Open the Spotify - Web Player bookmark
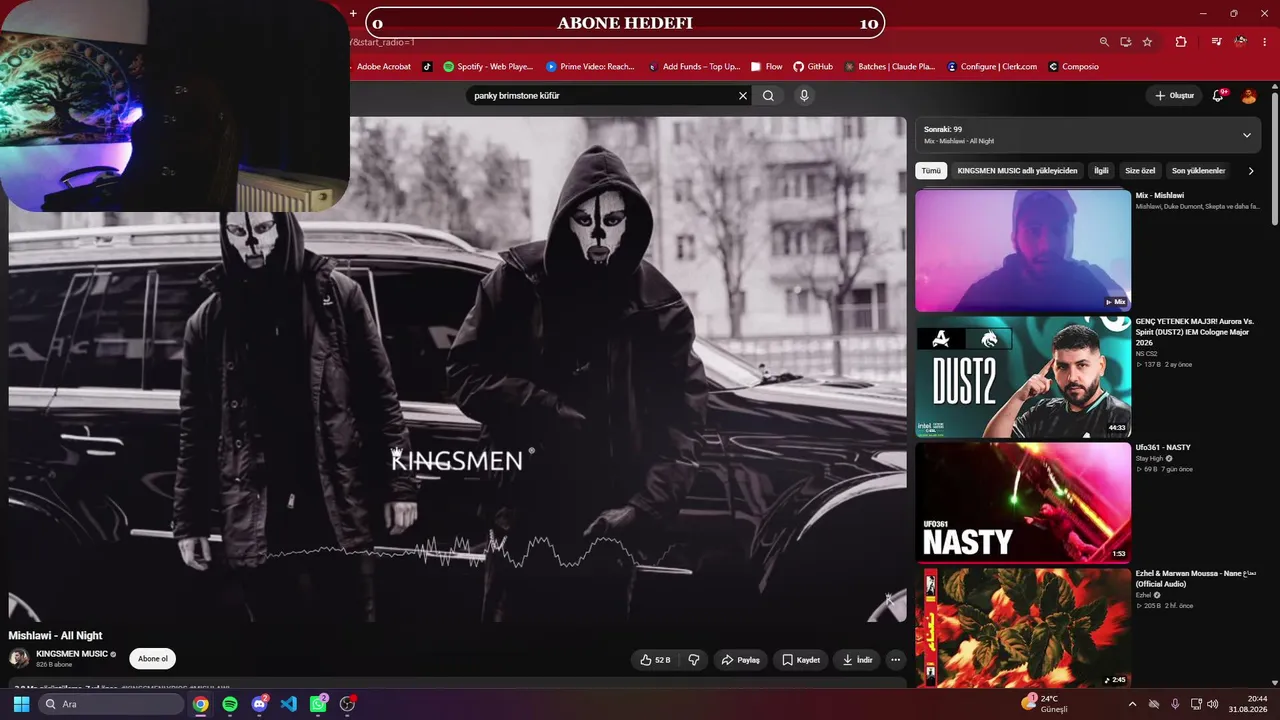This screenshot has height=720, width=1280. coord(488,67)
